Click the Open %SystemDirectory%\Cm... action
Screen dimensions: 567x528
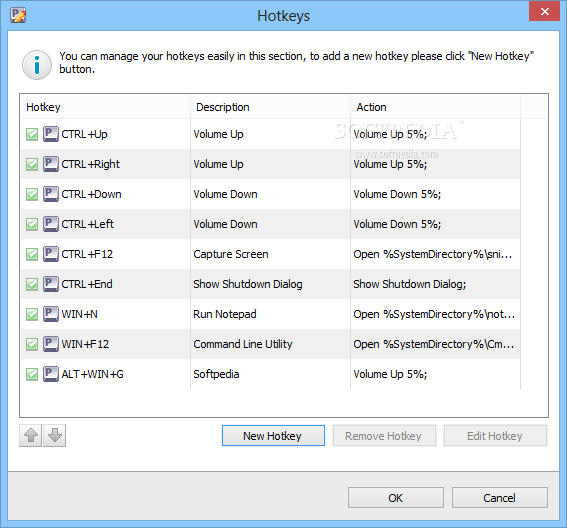[x=434, y=344]
